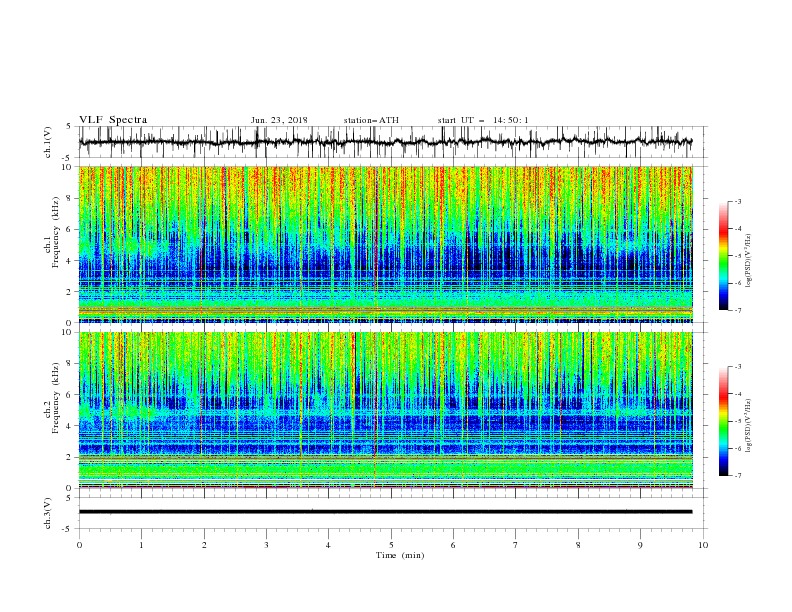792x612 pixels.
Task: Click the time axis tick label "9"
Action: tap(640, 545)
